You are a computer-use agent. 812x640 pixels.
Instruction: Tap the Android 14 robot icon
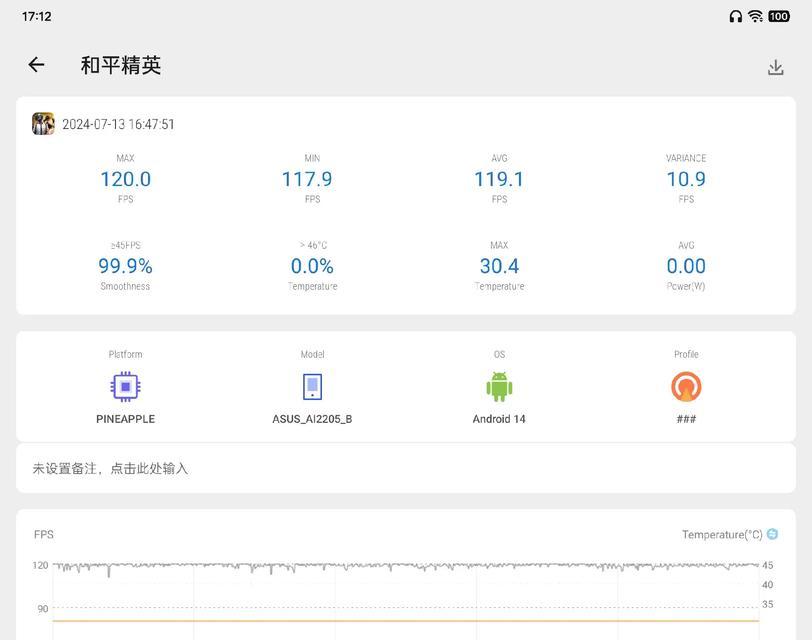click(499, 386)
